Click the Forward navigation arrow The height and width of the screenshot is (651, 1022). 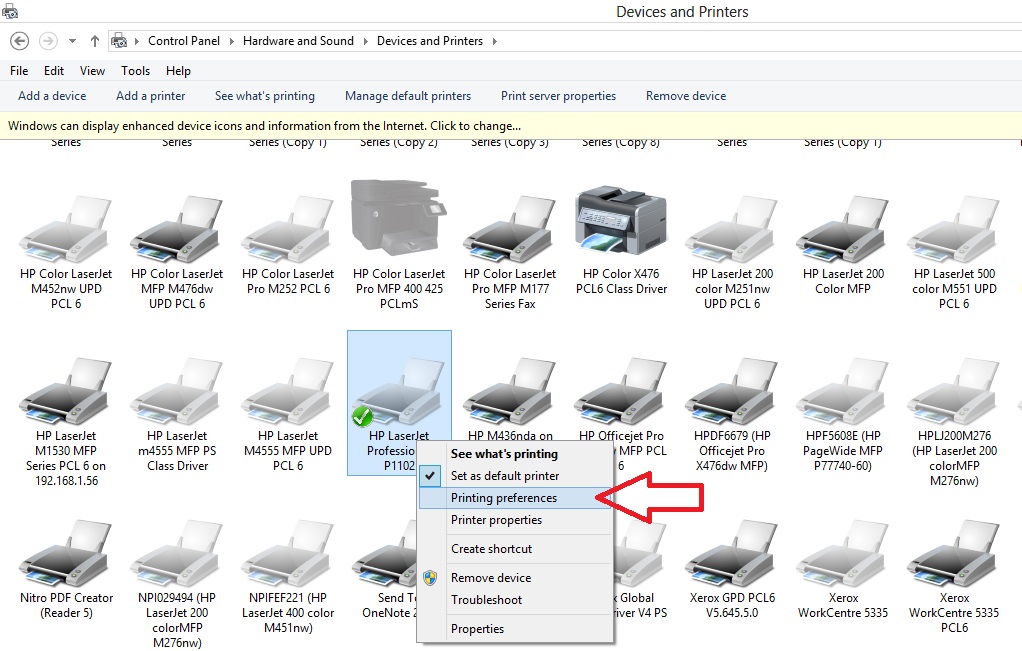48,41
